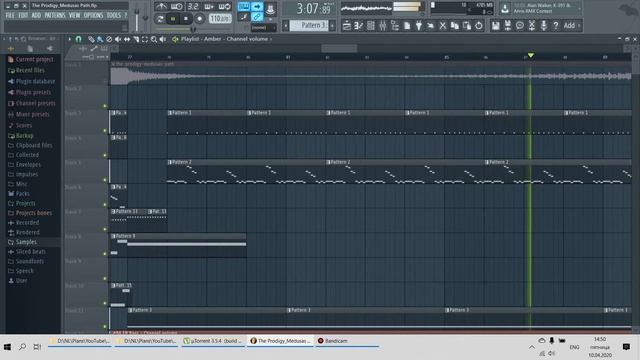Select the playlist Select tool
The image size is (640, 360).
point(145,39)
